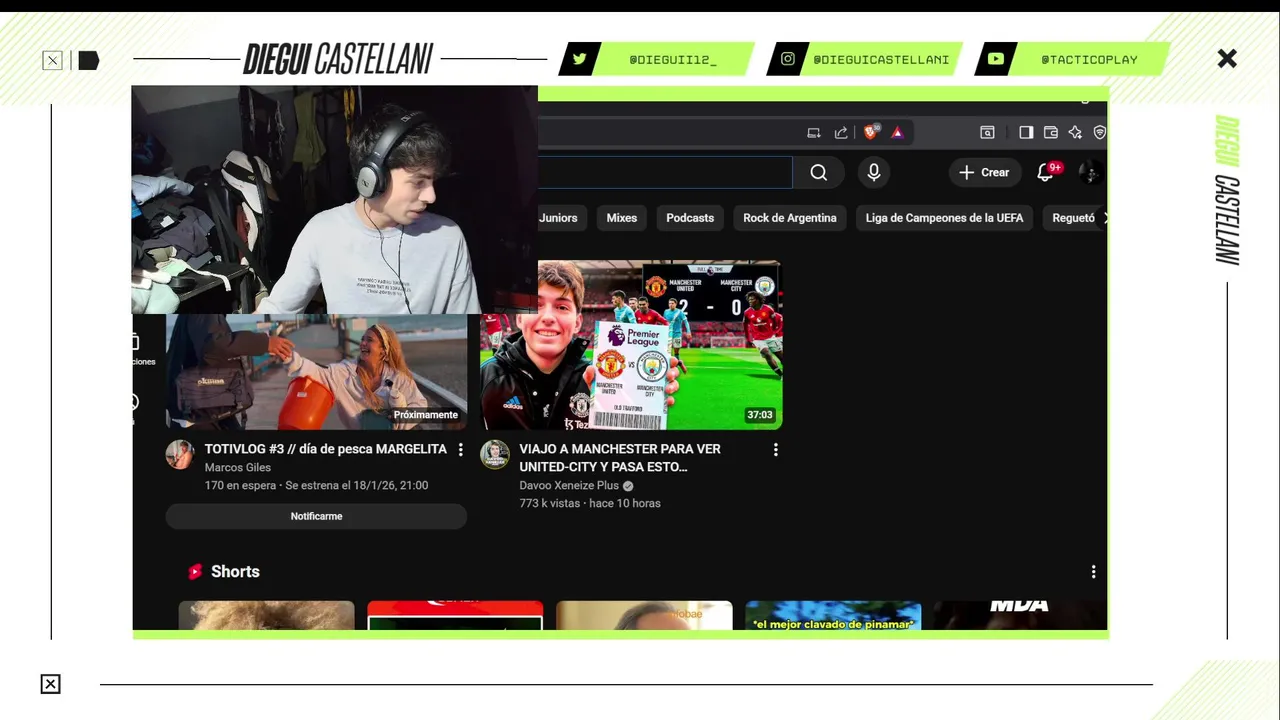Click the DIEGUI CASTELLANI title at top
Screen dimensions: 1280x720
(x=338, y=60)
